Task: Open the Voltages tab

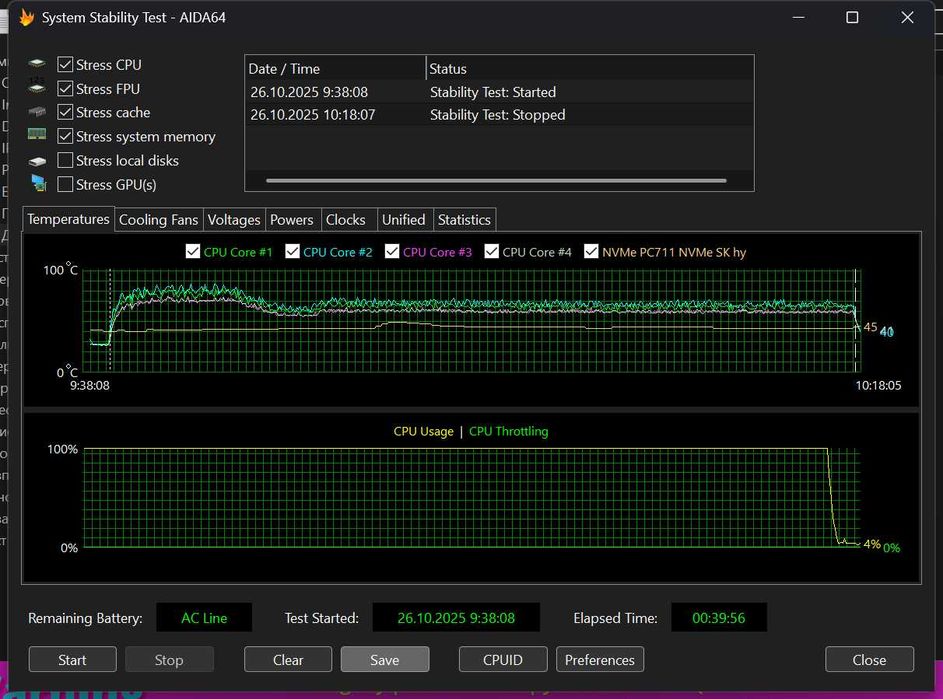Action: (234, 220)
